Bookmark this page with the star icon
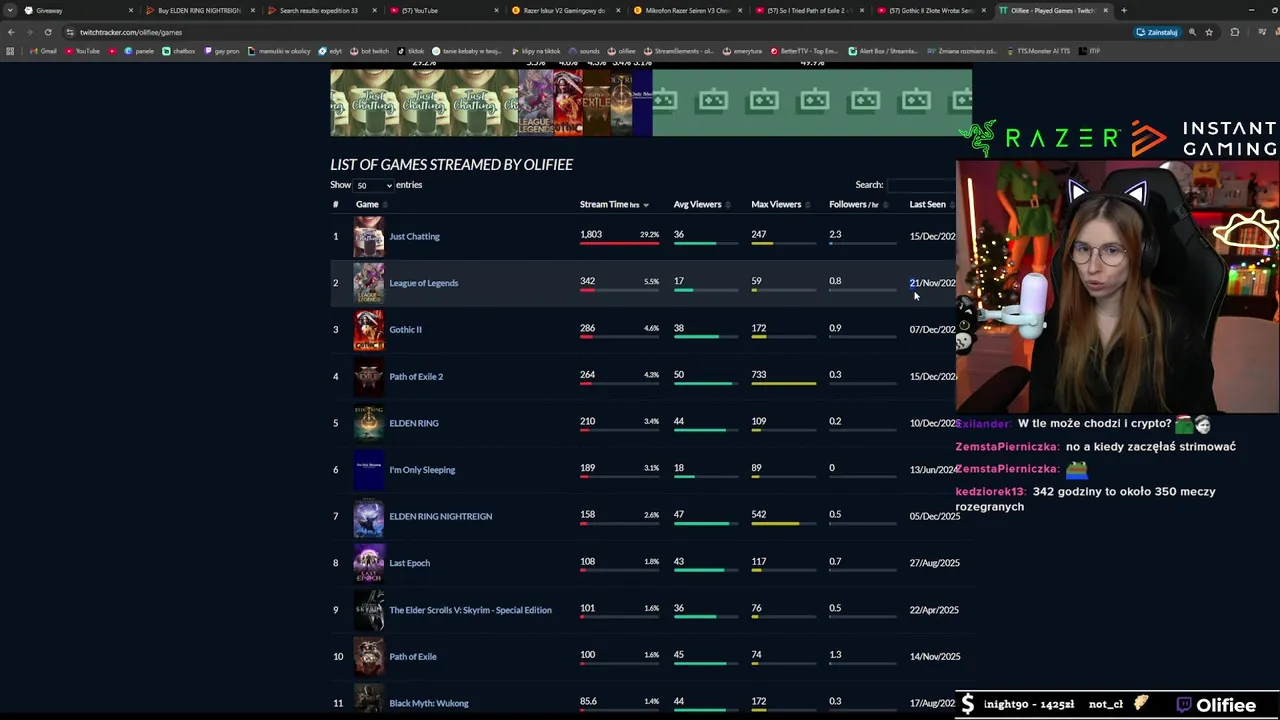Viewport: 1280px width, 720px height. (1209, 32)
